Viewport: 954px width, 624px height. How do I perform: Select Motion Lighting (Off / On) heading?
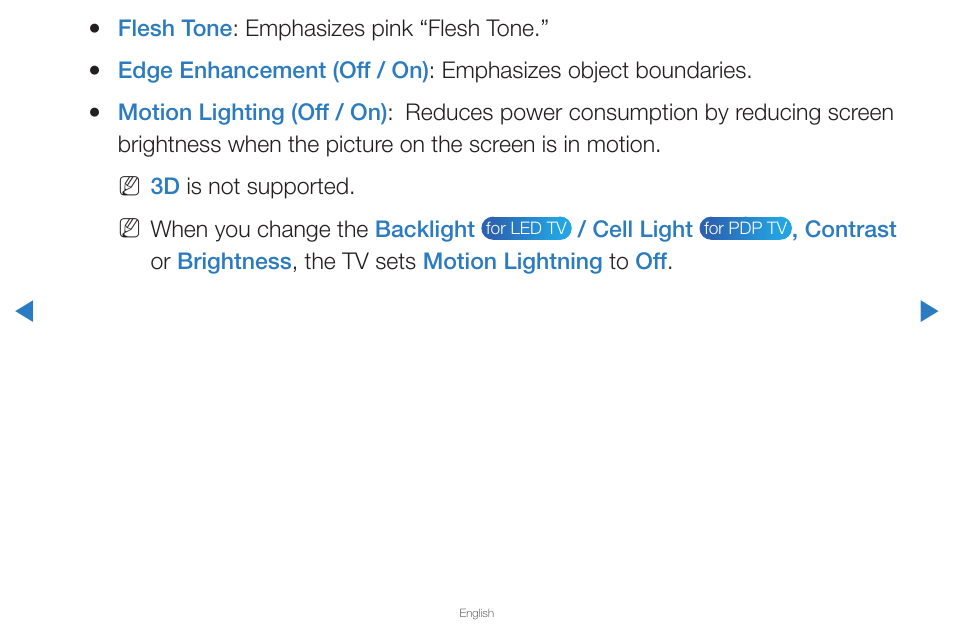point(252,113)
